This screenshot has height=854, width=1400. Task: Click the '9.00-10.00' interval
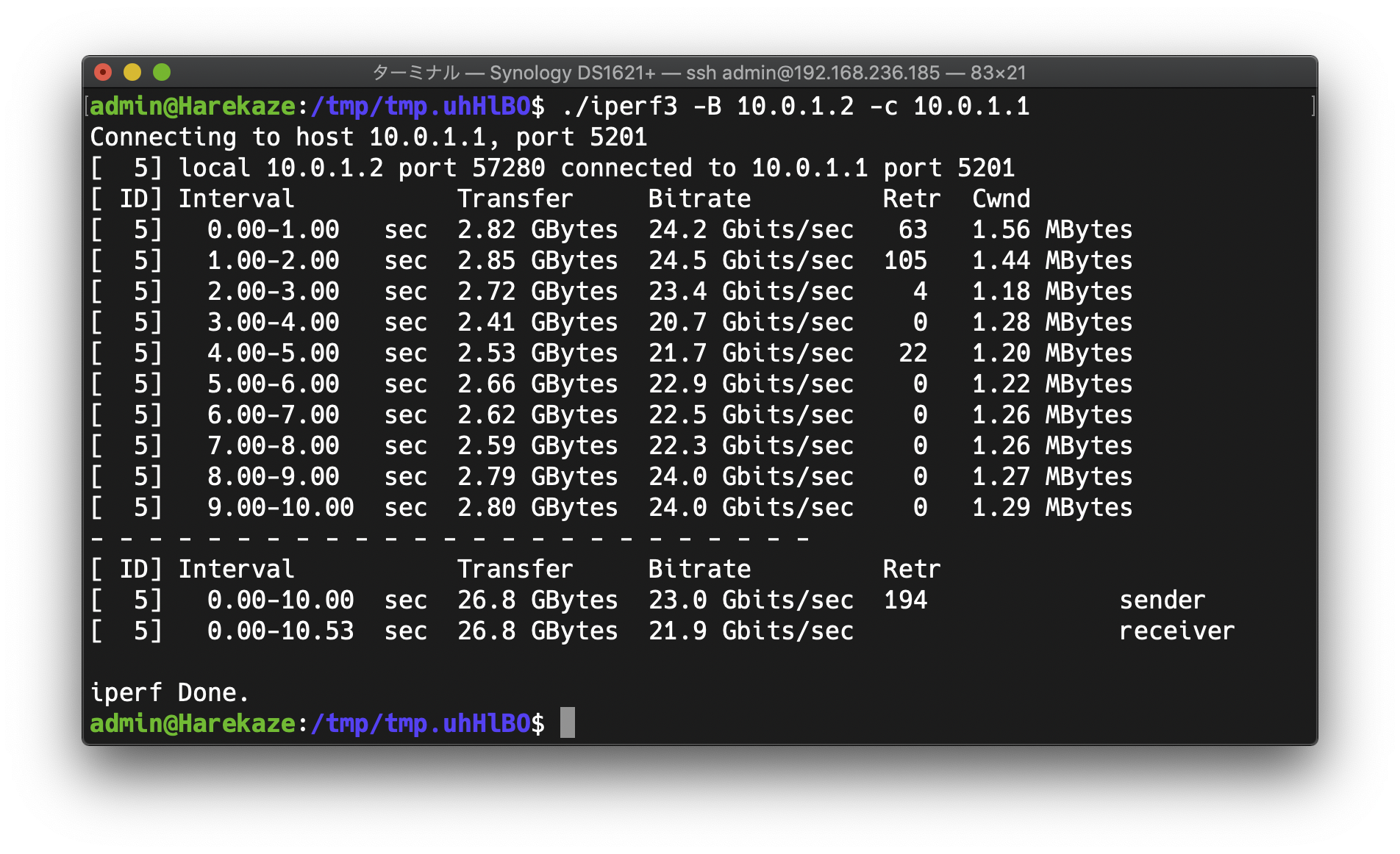[x=280, y=508]
